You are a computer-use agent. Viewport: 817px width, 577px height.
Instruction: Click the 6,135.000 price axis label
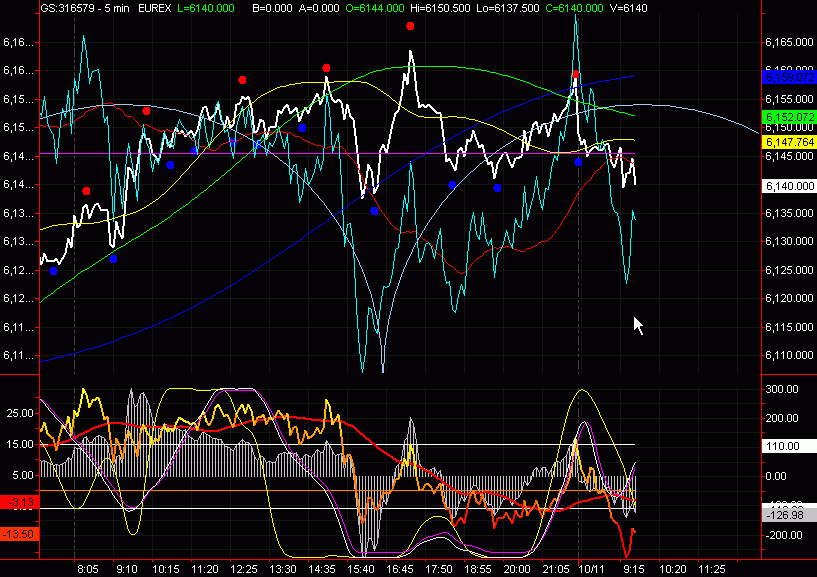tap(789, 213)
